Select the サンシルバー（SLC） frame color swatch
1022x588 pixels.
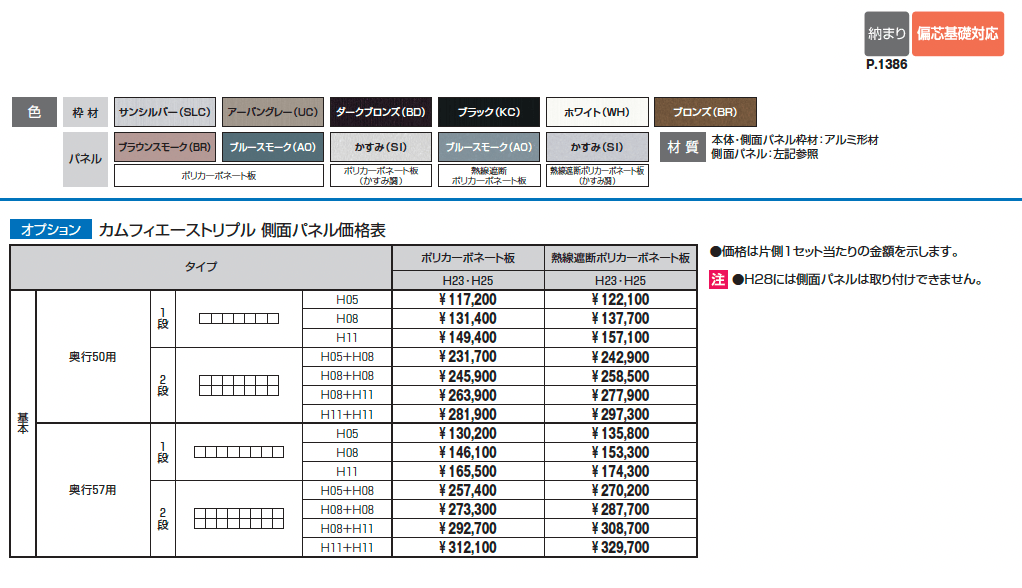pyautogui.click(x=165, y=111)
